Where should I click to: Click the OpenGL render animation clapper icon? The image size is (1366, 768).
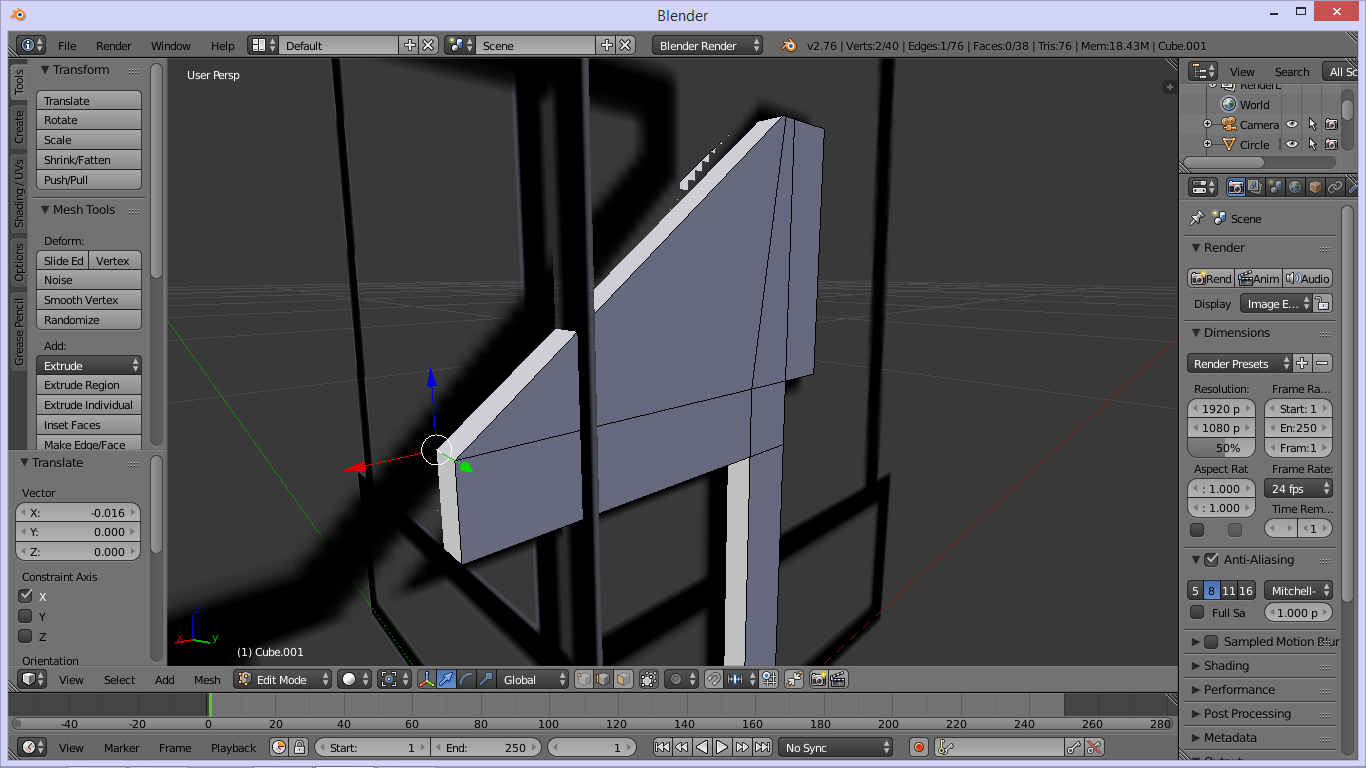click(838, 679)
